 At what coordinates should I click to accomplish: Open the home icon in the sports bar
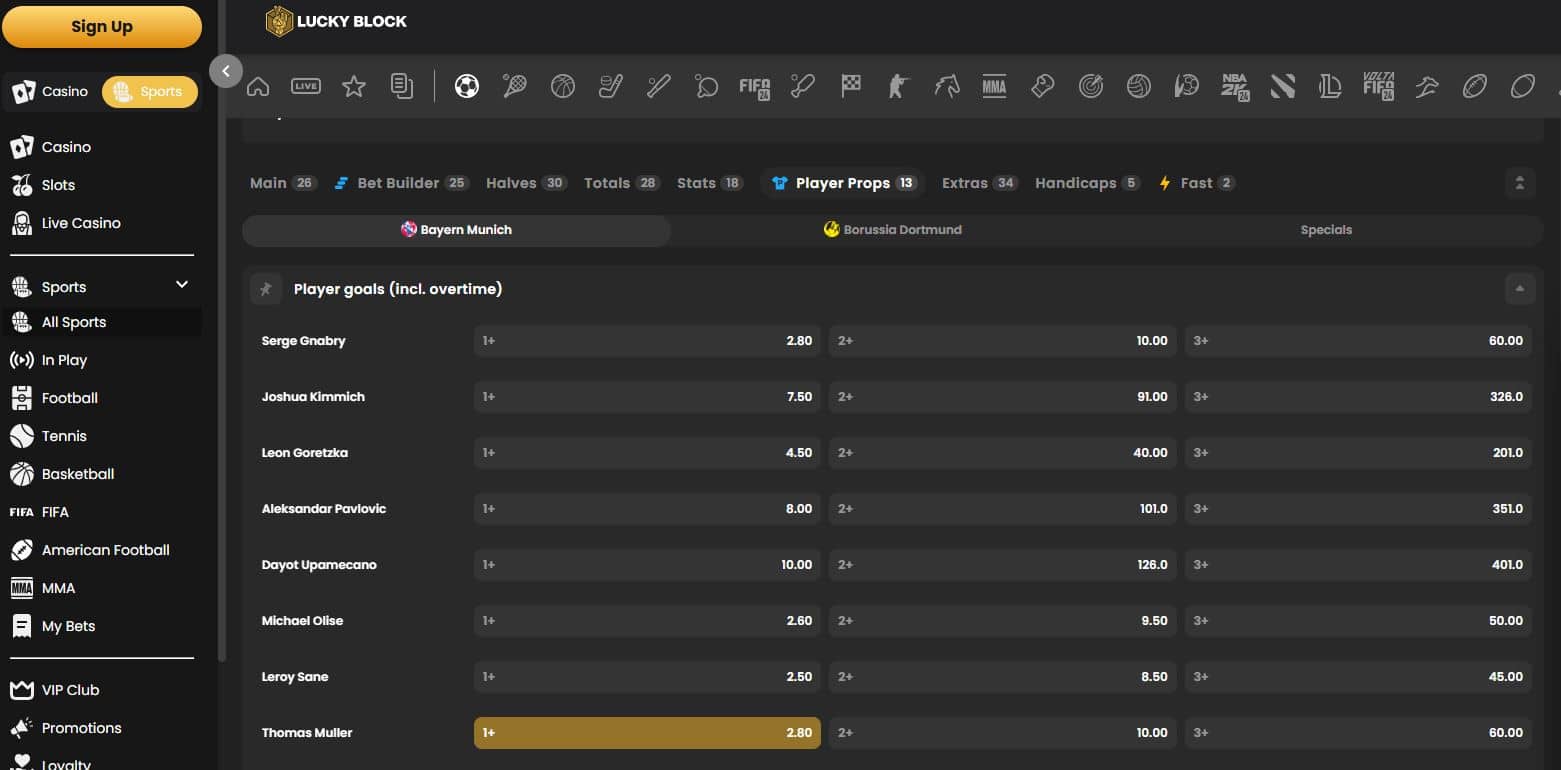(x=258, y=87)
